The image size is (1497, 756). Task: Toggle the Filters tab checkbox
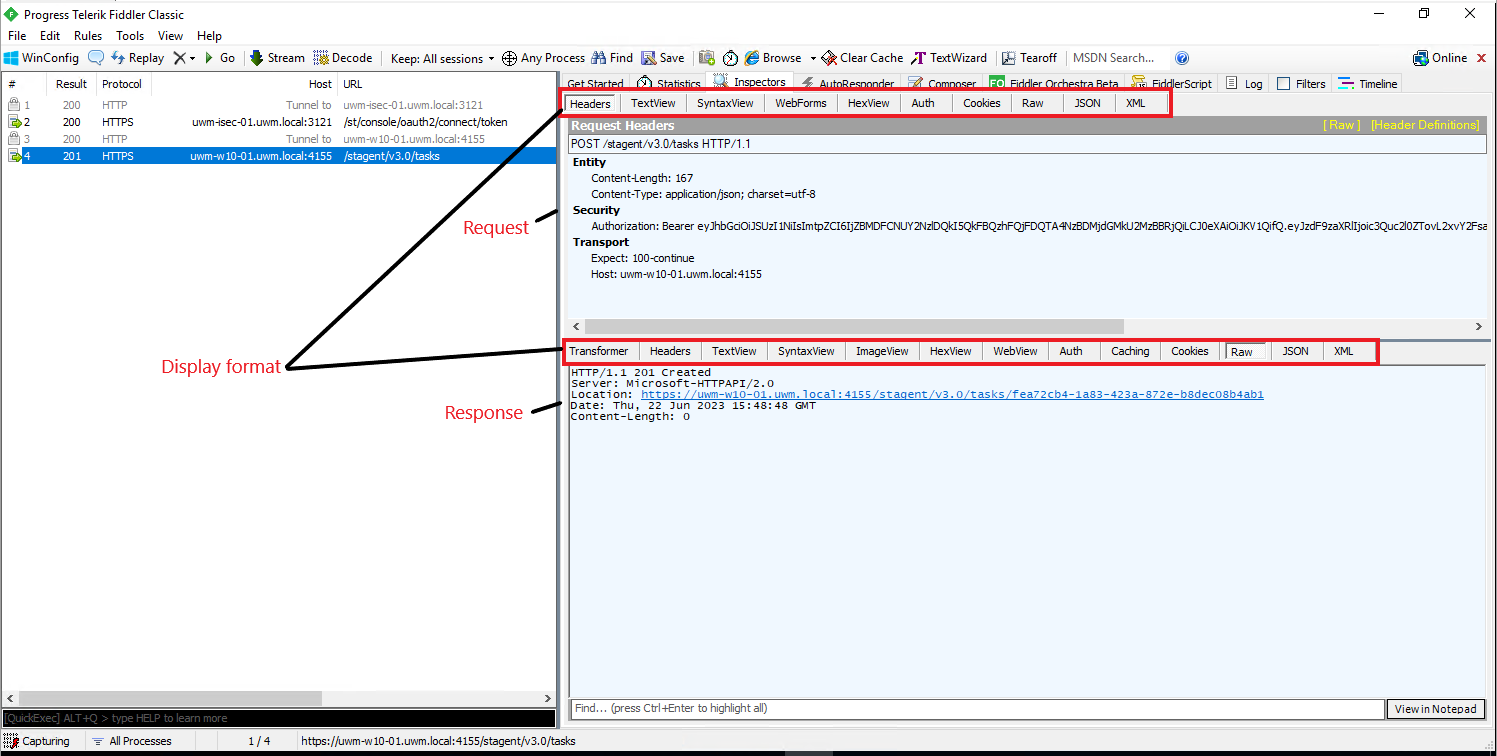point(1284,84)
